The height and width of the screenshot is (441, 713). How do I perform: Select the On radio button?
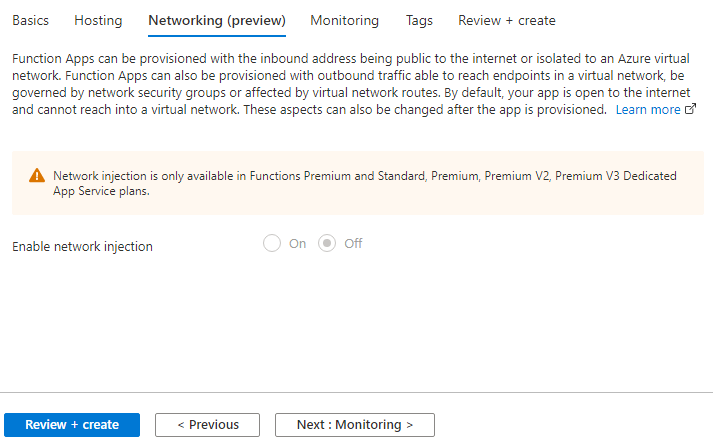click(x=272, y=243)
